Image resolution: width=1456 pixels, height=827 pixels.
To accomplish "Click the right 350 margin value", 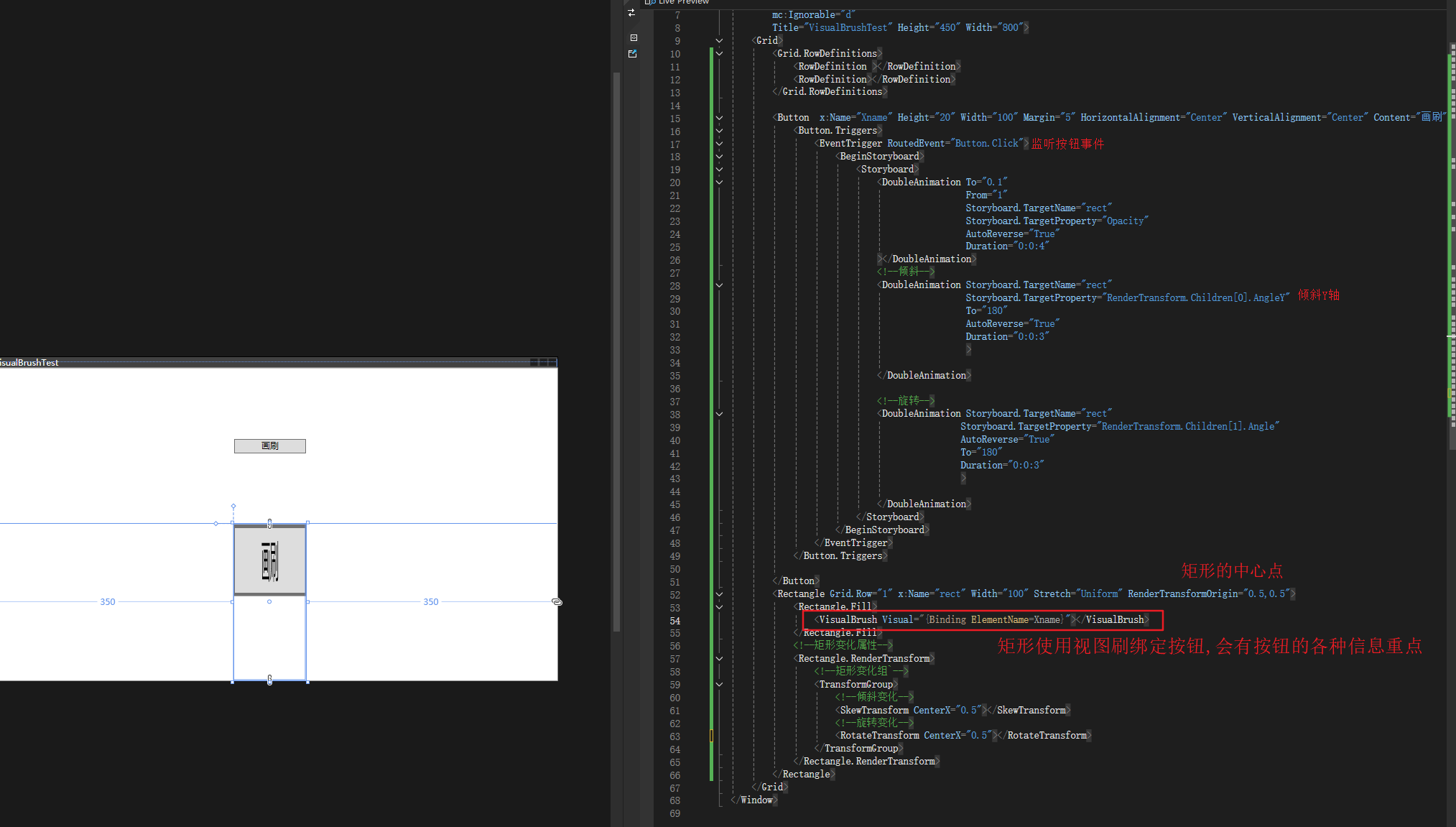I will pyautogui.click(x=431, y=601).
